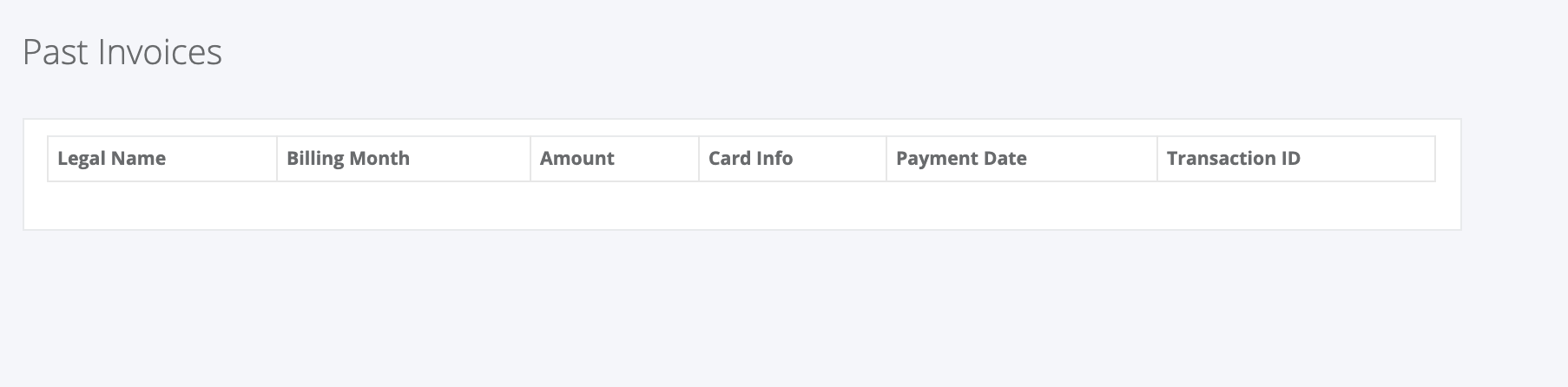Sort past invoices by Card Info
Screen dimensions: 1568x387
pos(793,159)
